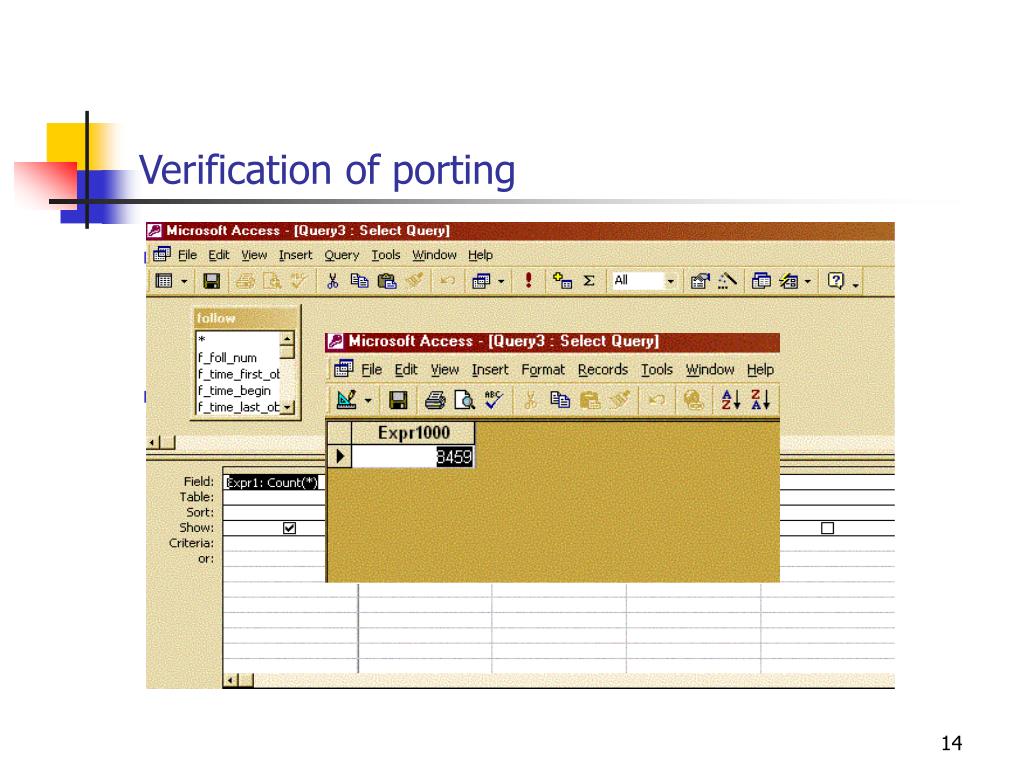Viewport: 1024px width, 768px height.
Task: Open toolbar options arrow beside Help icon
Action: [x=856, y=285]
